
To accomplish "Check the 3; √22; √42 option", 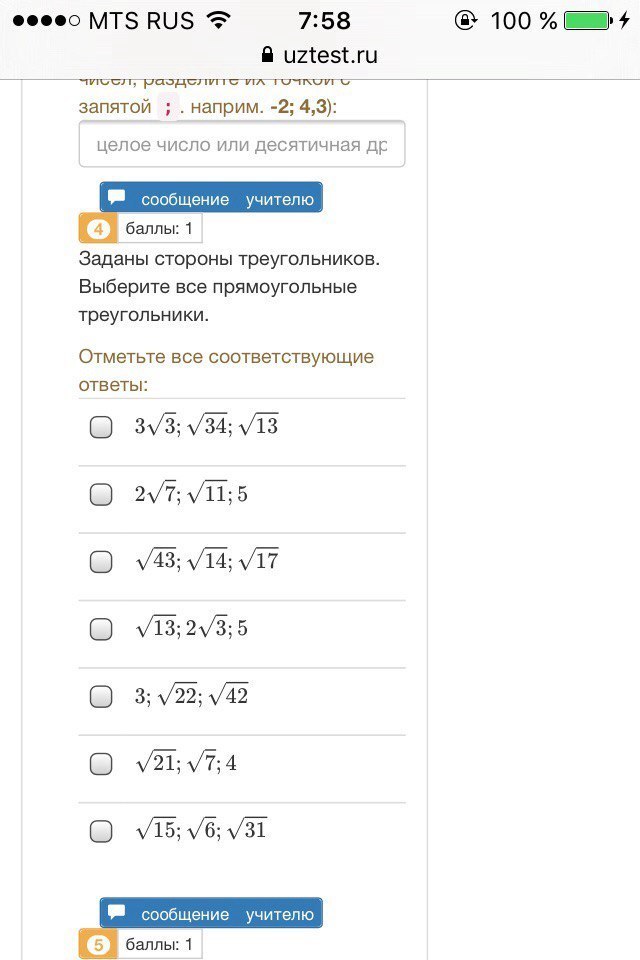I will 101,697.
